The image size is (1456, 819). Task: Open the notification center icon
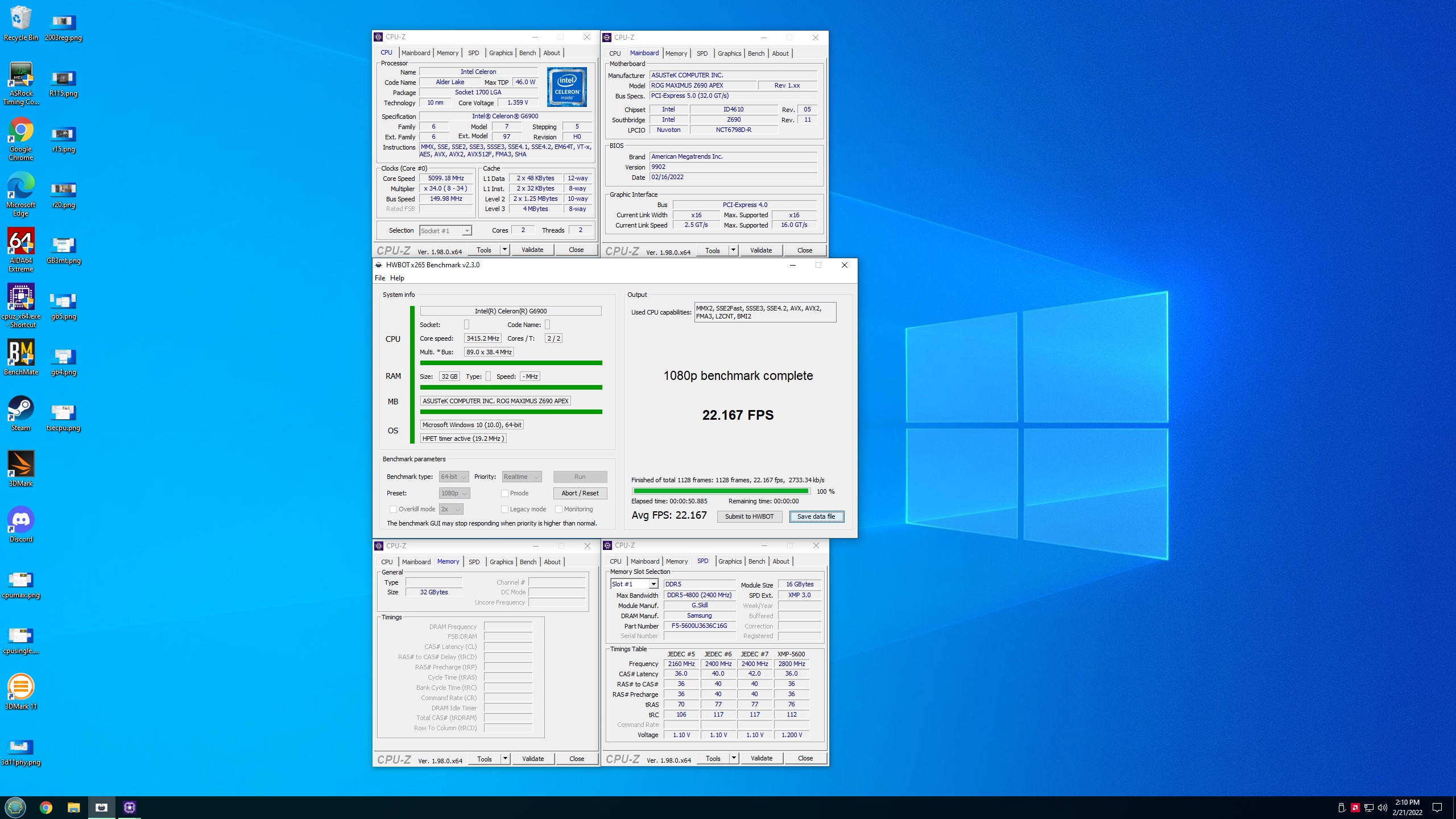coord(1437,808)
